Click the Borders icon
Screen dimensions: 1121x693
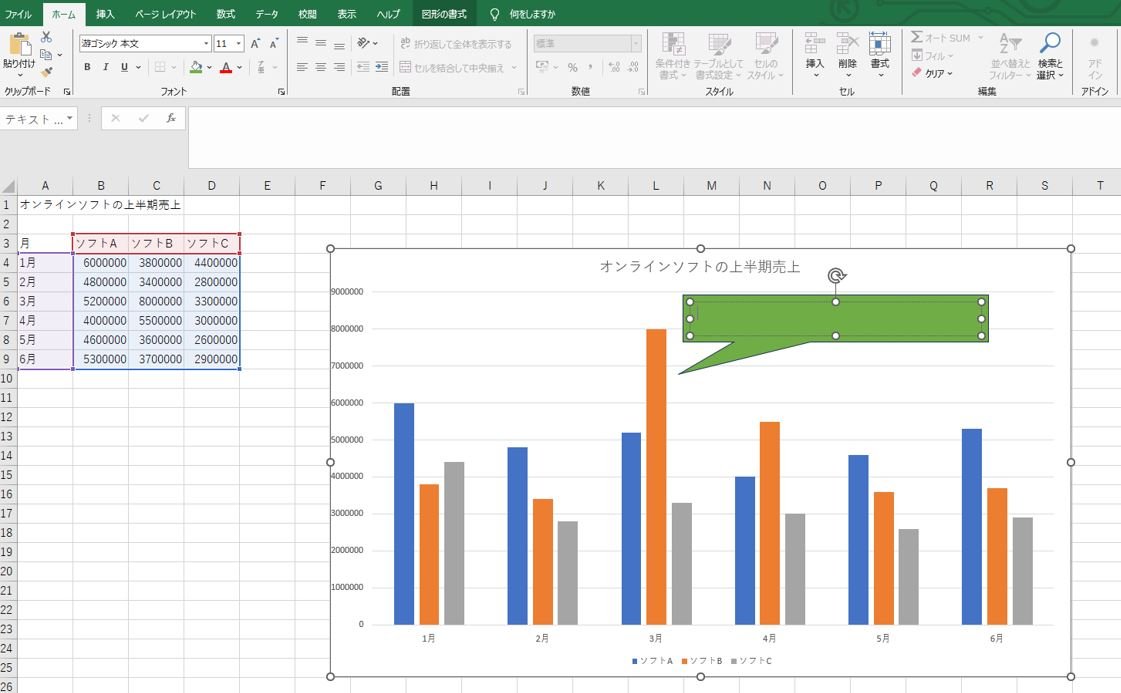pos(160,67)
